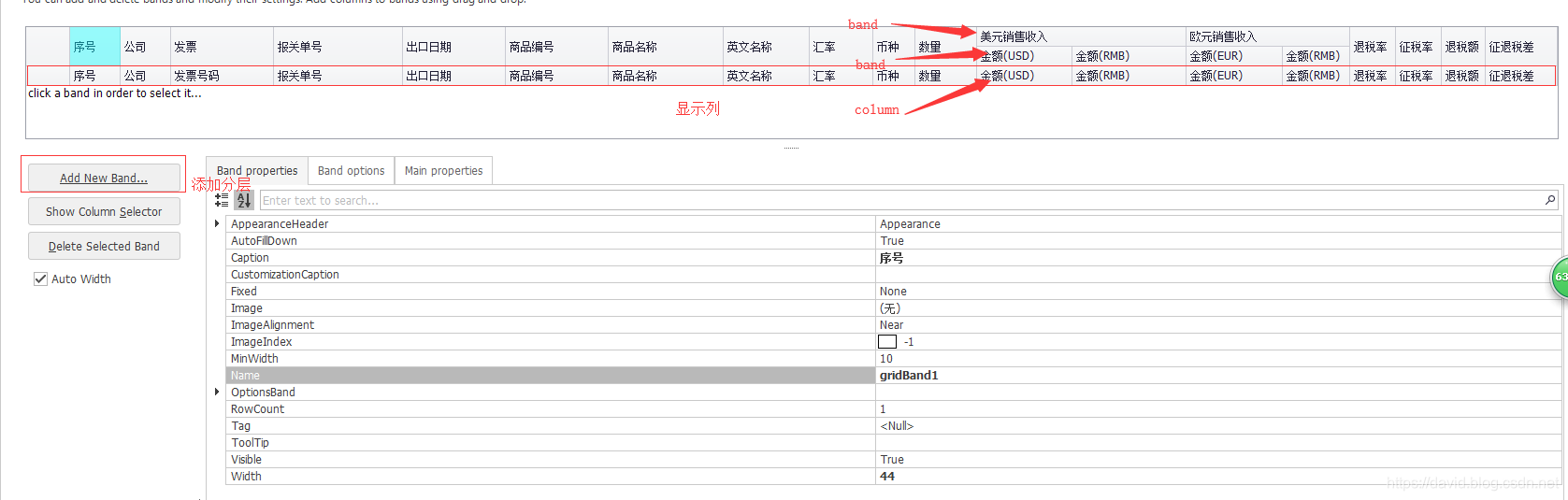Select the 美元销售收入 band header
Screen dimensions: 1568x500
pyautogui.click(x=1081, y=36)
